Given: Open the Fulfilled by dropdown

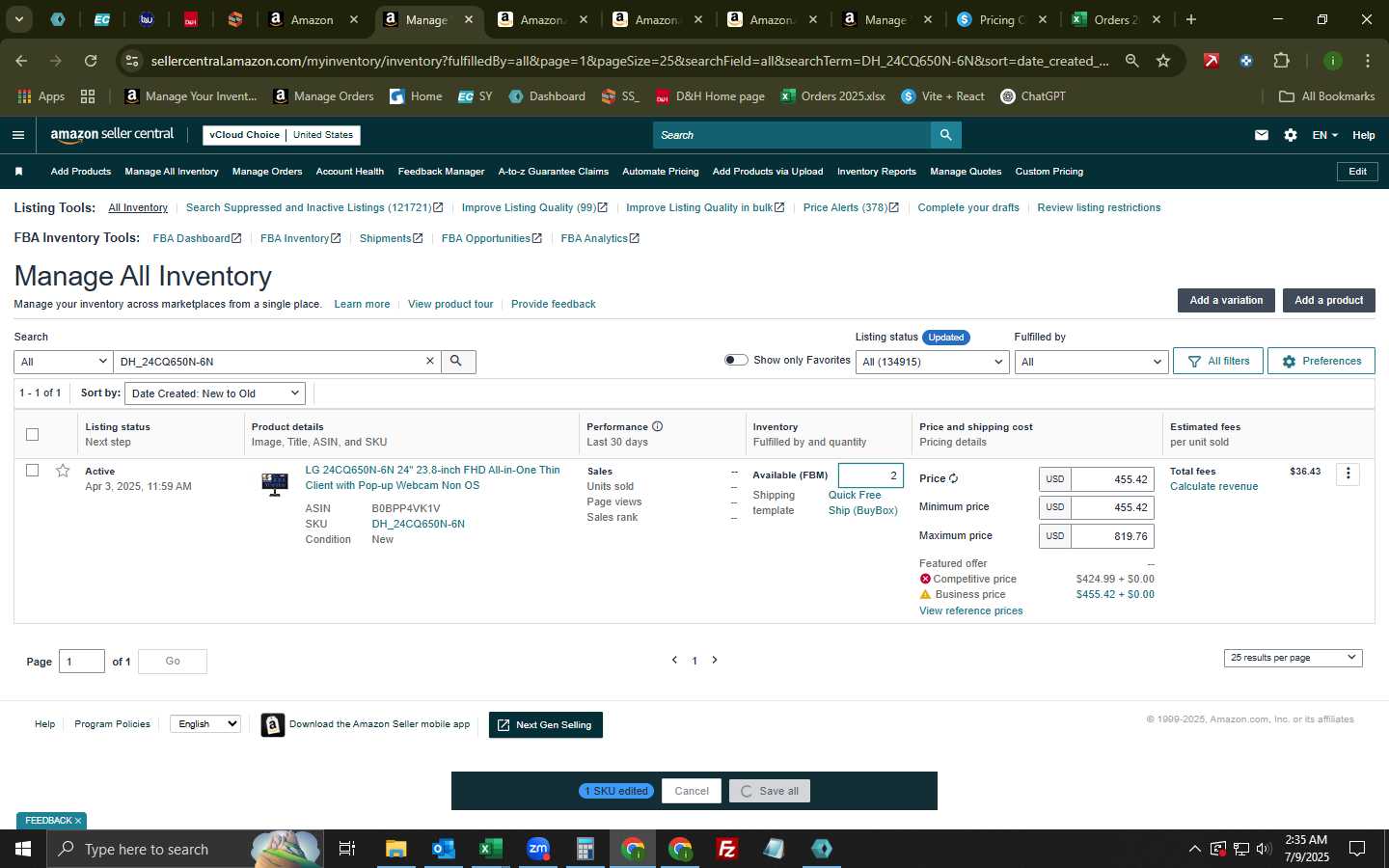Looking at the screenshot, I should 1092,362.
